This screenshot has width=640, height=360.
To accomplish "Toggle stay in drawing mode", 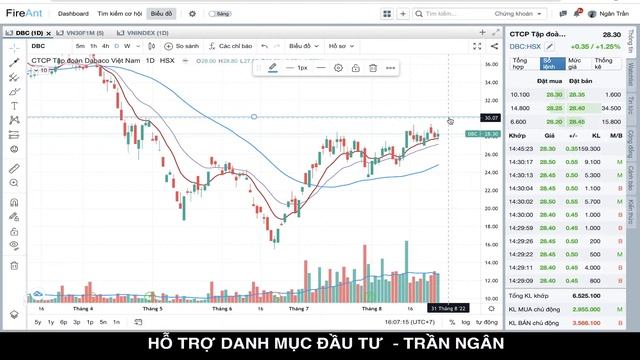I will click(14, 217).
